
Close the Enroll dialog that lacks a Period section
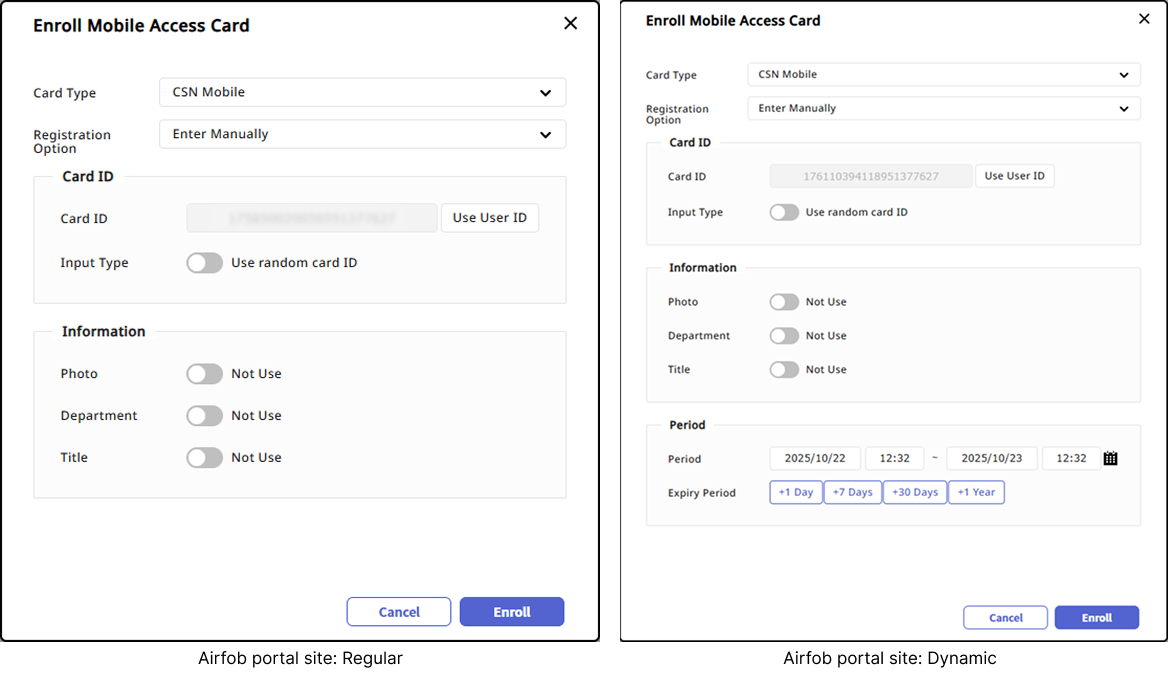click(570, 23)
